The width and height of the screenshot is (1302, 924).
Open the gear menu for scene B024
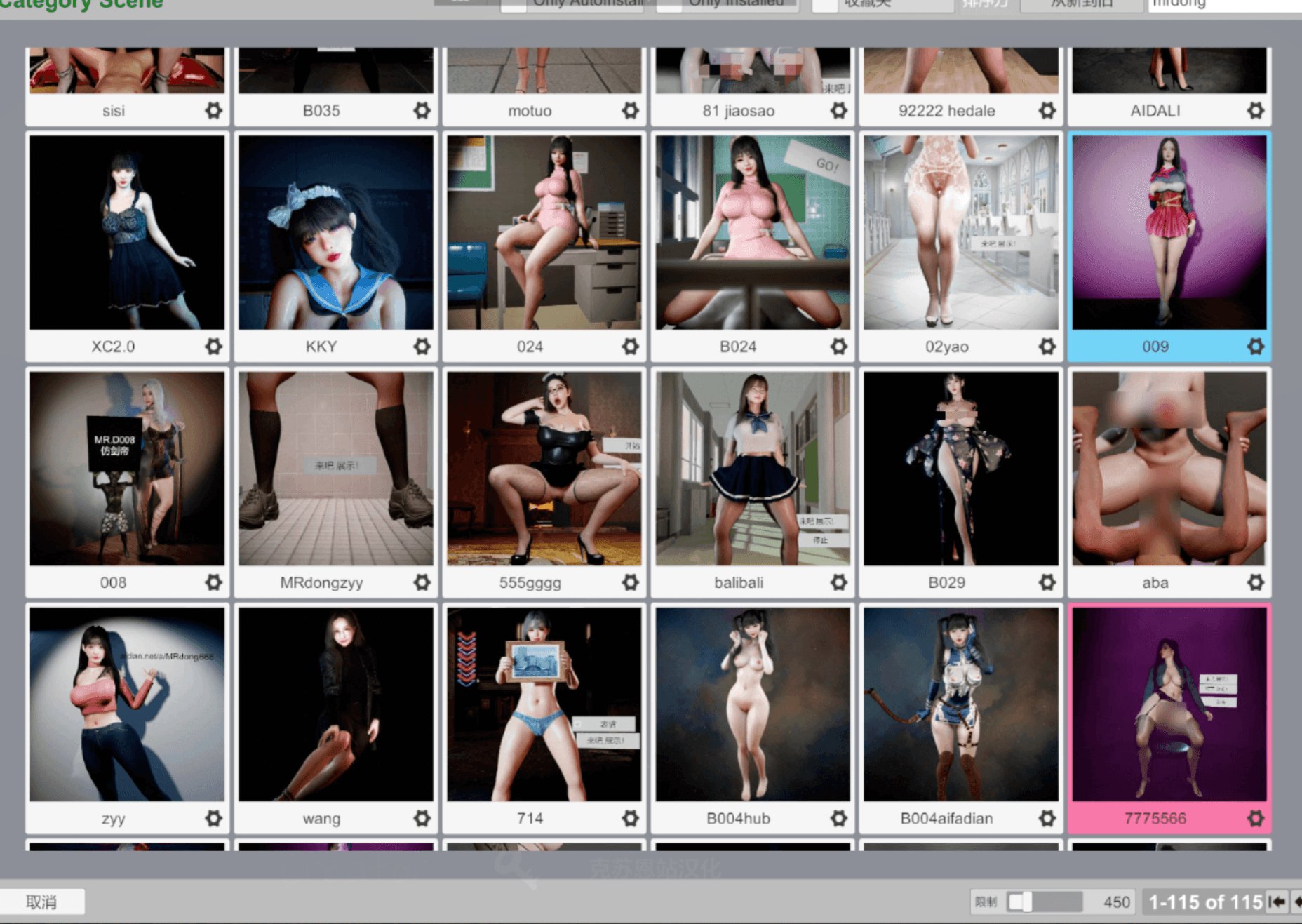(838, 346)
